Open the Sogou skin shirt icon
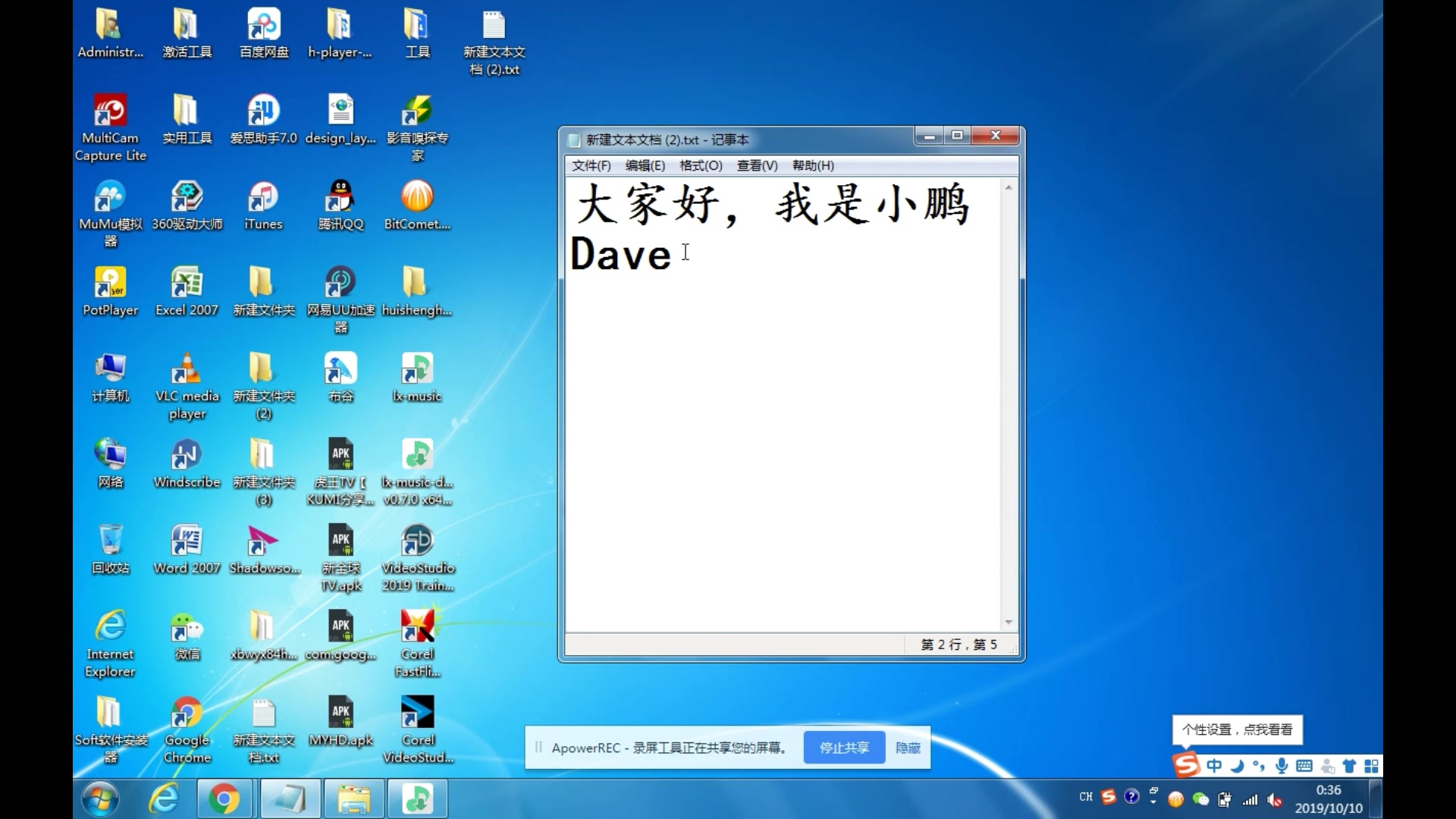Viewport: 1456px width, 819px height. [x=1349, y=766]
